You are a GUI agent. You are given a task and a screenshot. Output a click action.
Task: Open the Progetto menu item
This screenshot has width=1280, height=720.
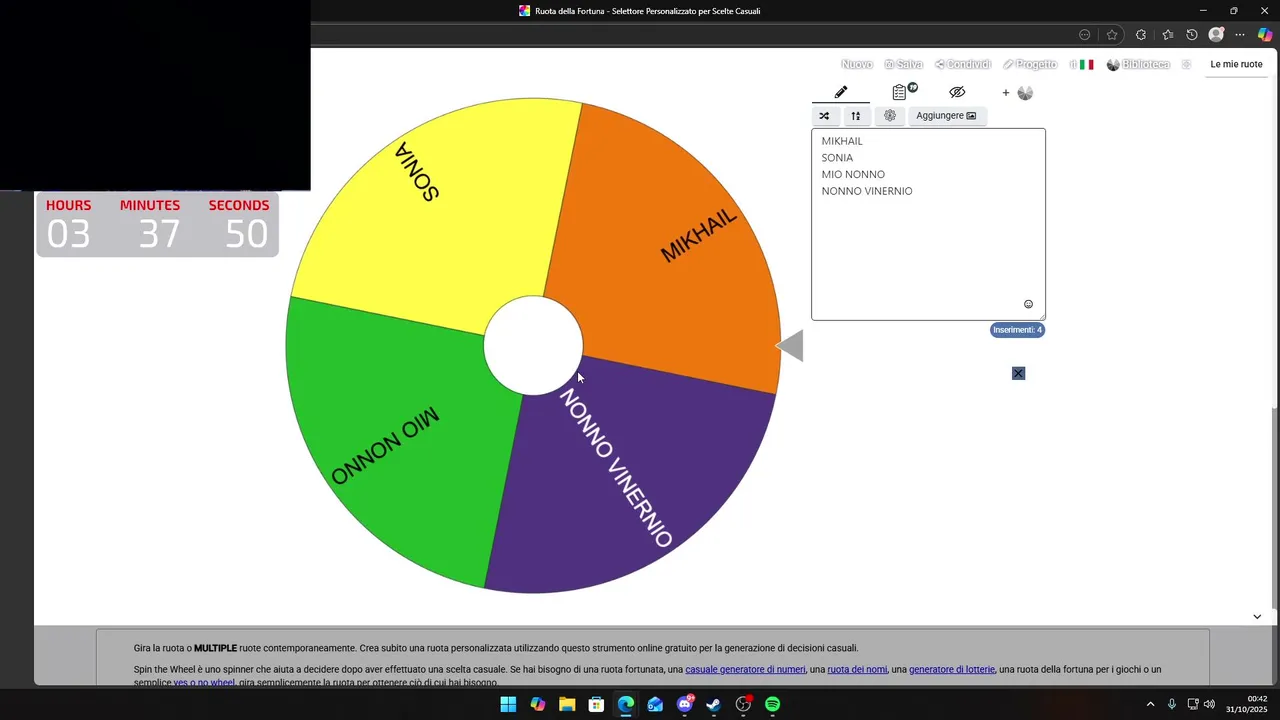pos(1030,64)
